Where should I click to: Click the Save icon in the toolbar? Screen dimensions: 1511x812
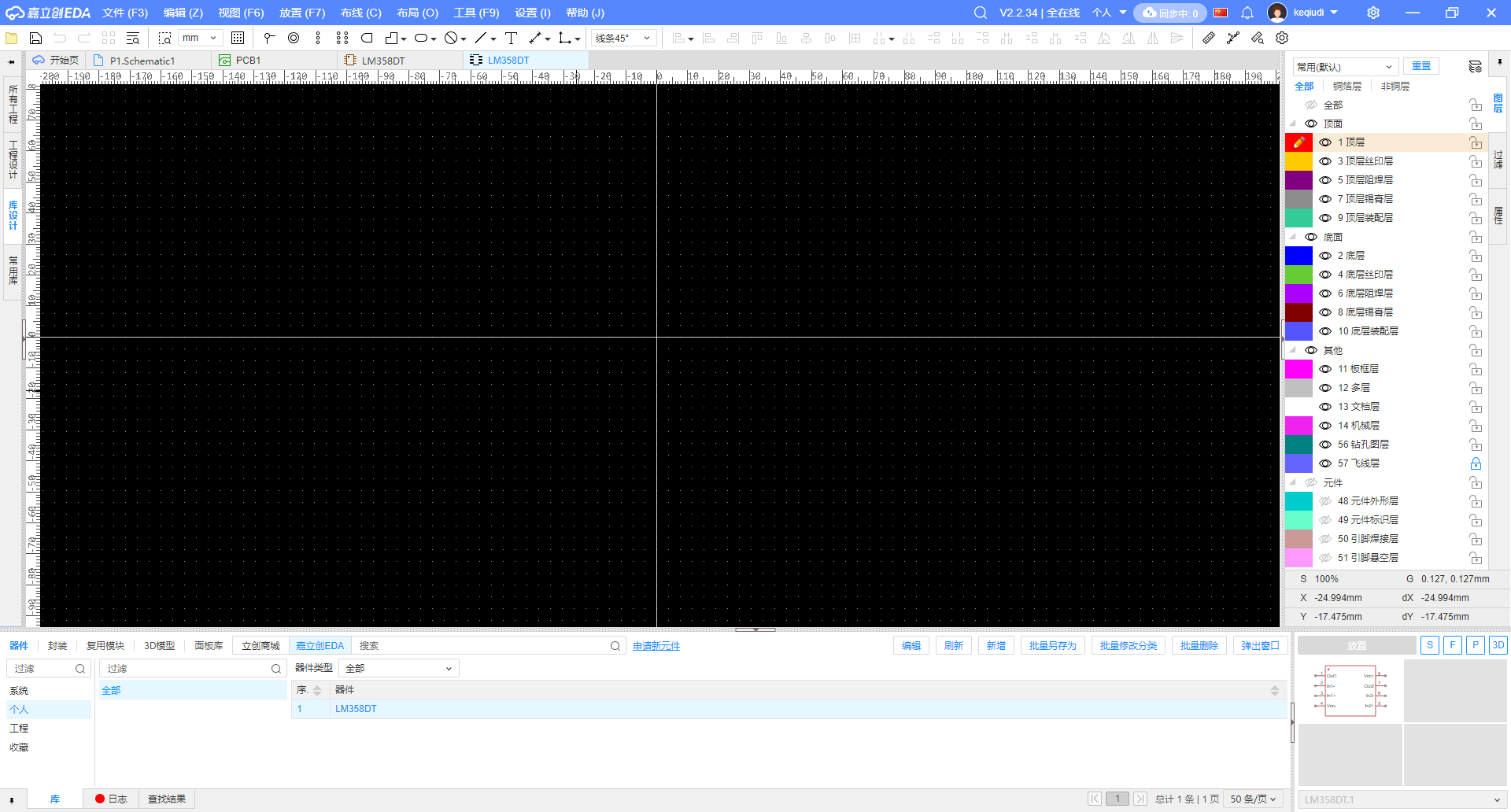tap(35, 38)
